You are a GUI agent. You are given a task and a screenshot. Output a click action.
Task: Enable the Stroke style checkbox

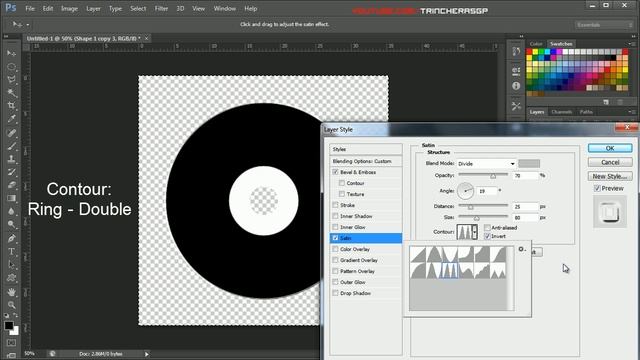tap(336, 205)
